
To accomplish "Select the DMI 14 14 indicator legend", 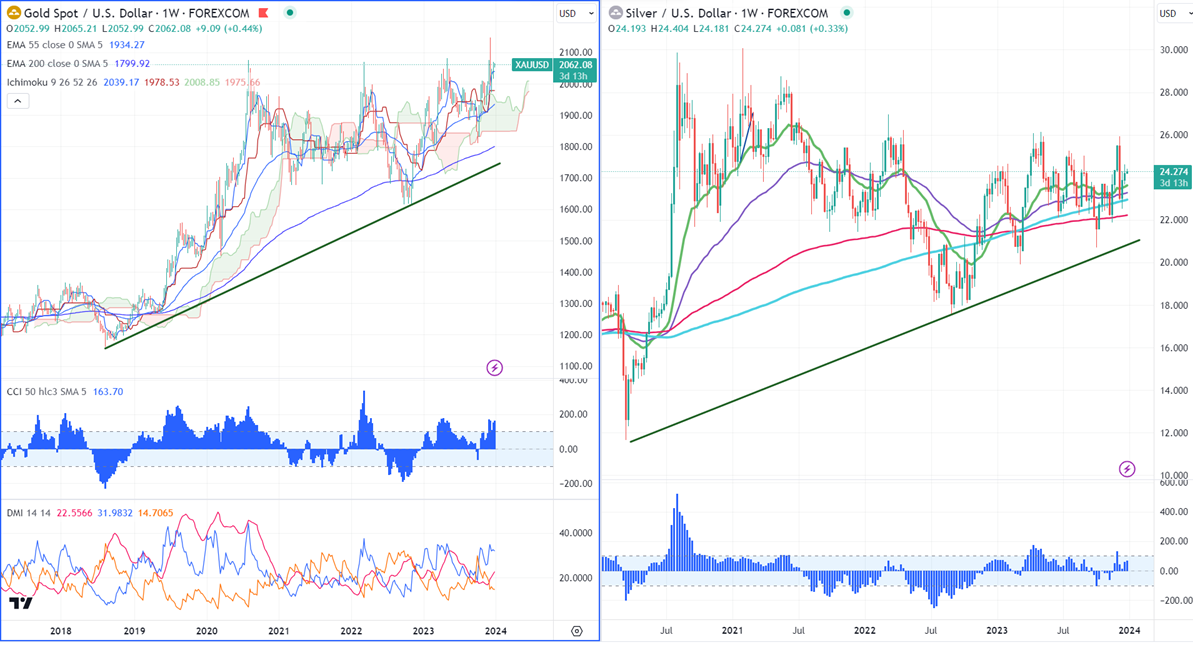I will [x=28, y=513].
